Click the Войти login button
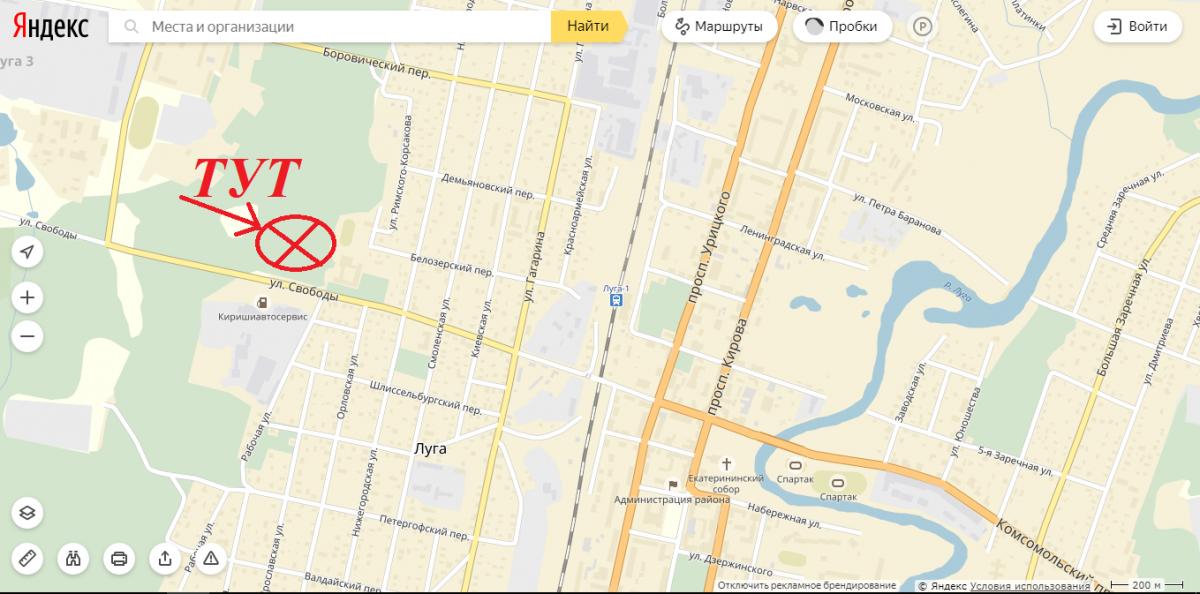 point(1137,27)
